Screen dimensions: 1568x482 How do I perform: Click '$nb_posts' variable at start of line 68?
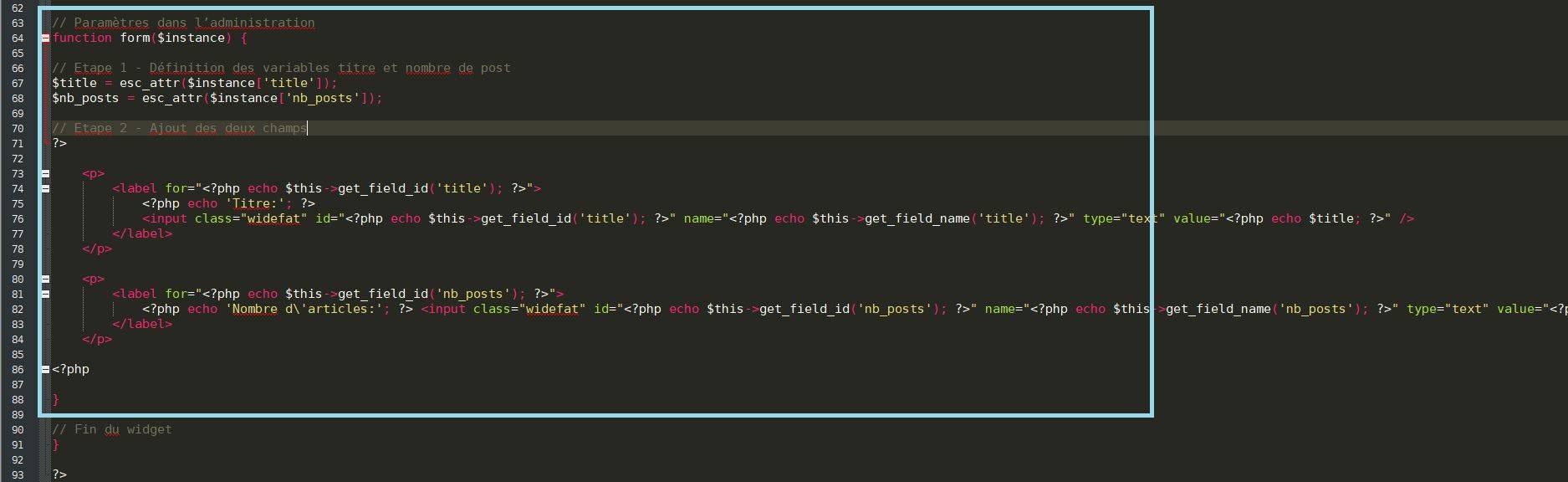pos(85,98)
